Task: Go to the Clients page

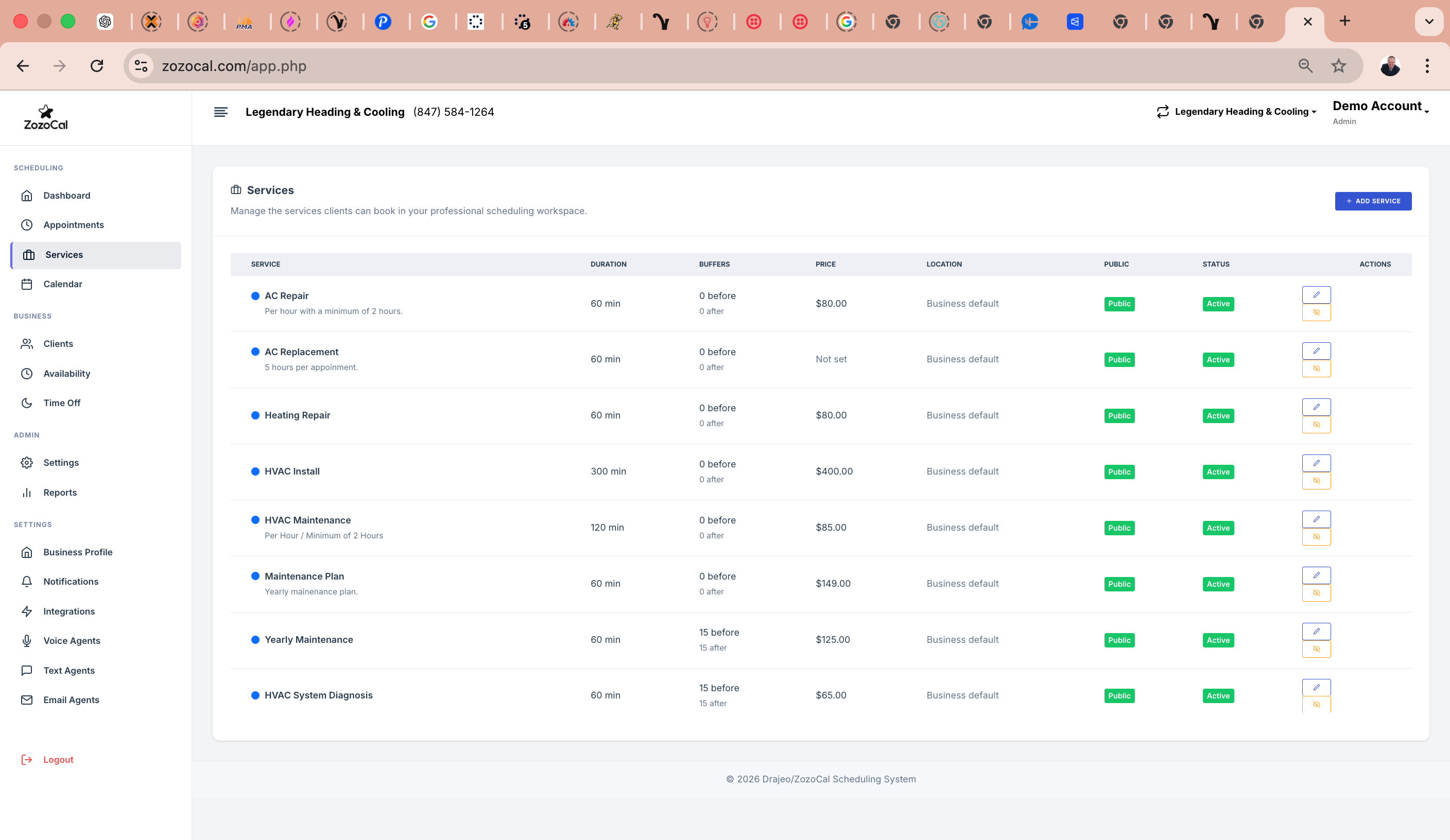Action: coord(58,343)
